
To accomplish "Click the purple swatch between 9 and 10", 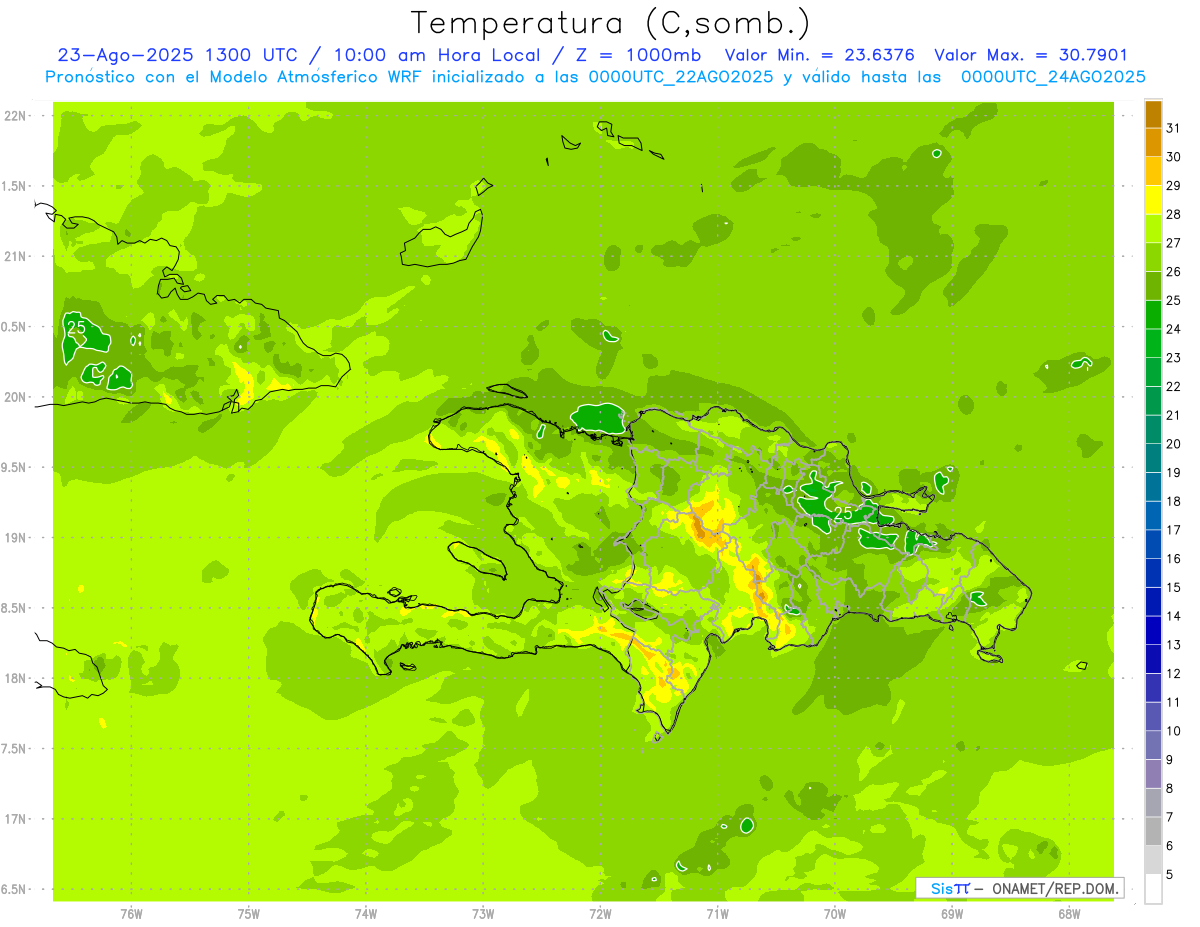I will [1153, 745].
